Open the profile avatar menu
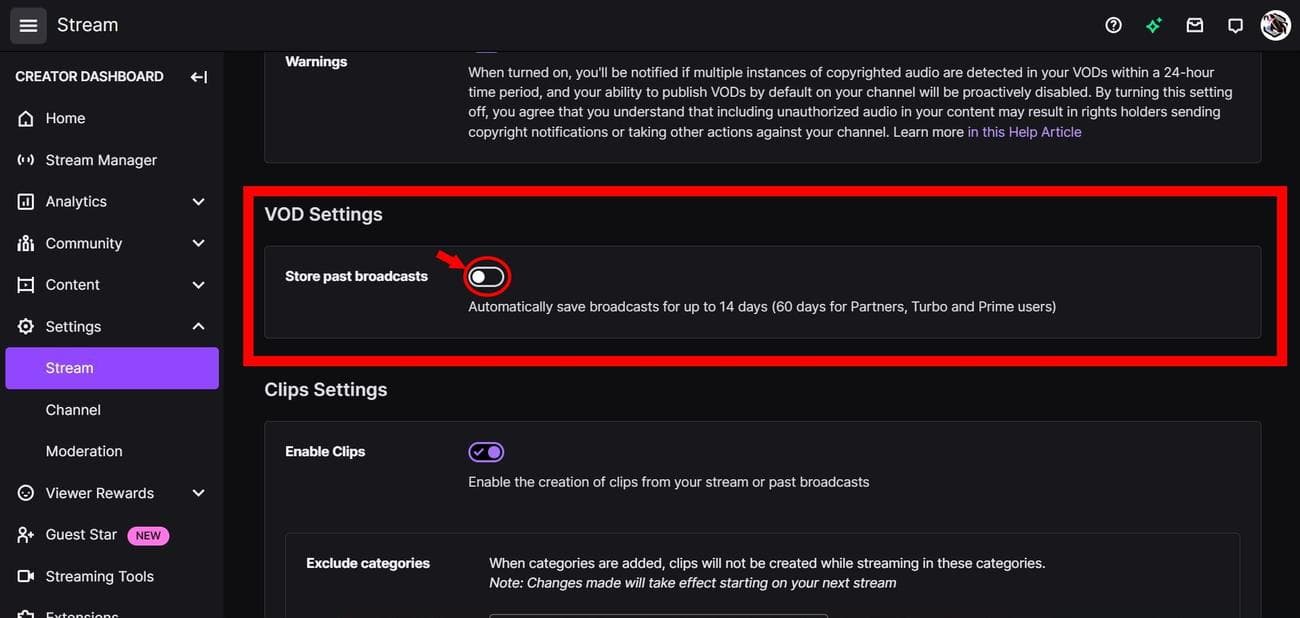This screenshot has width=1300, height=618. [1275, 26]
